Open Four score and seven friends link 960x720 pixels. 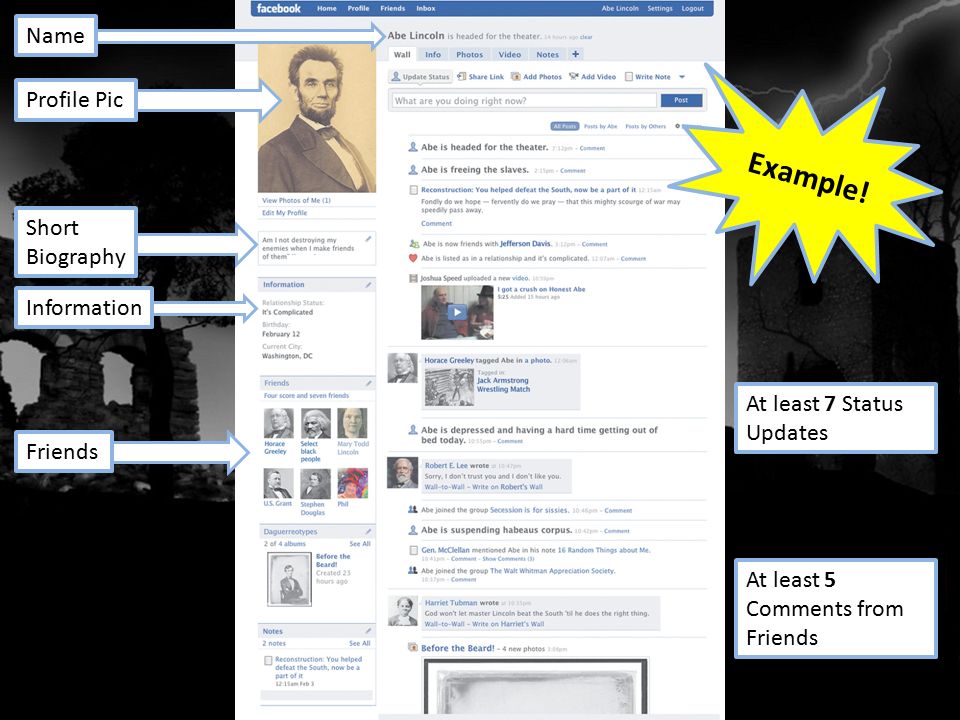click(306, 396)
